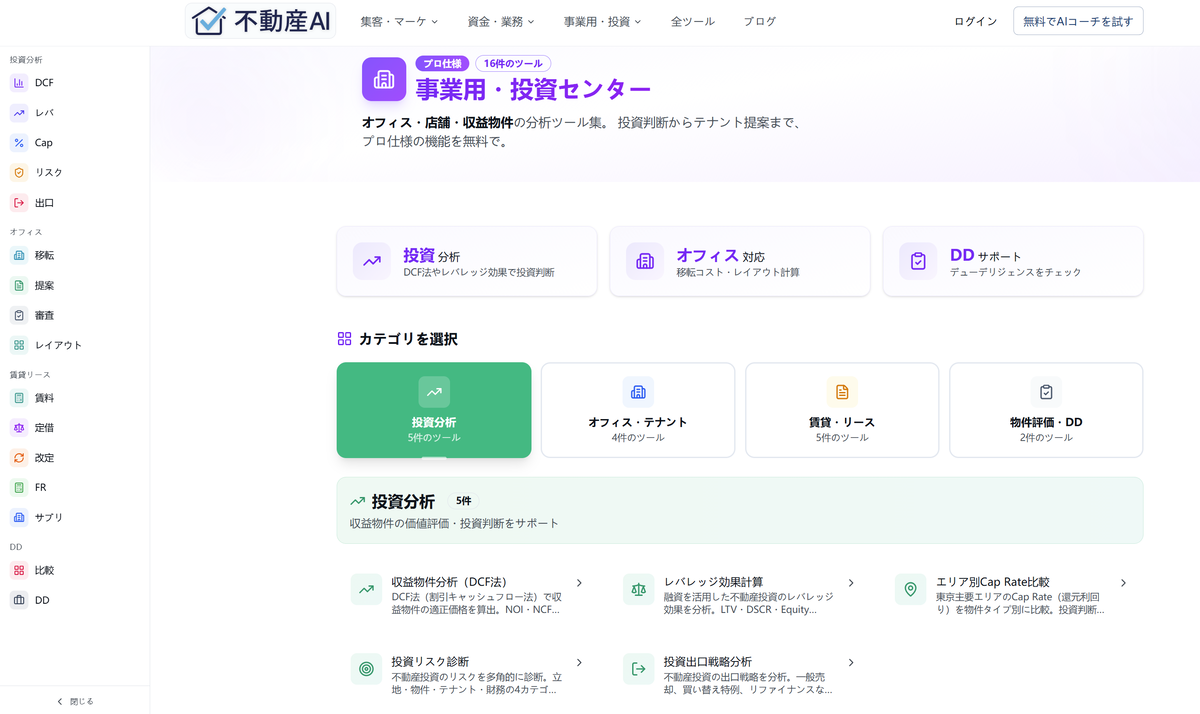Screen dimensions: 1200x714
Task: Click the 賃貸リース sidebar section heading
Action: (30, 375)
